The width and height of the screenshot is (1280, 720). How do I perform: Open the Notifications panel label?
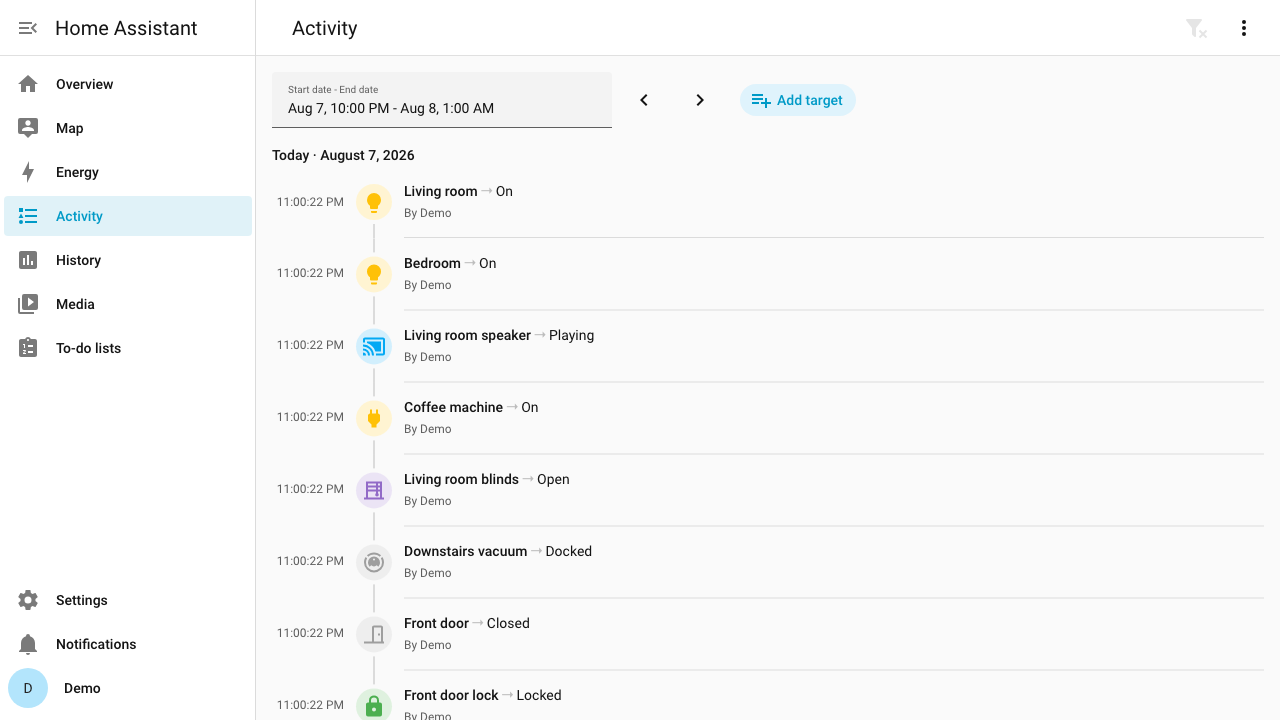(x=96, y=644)
